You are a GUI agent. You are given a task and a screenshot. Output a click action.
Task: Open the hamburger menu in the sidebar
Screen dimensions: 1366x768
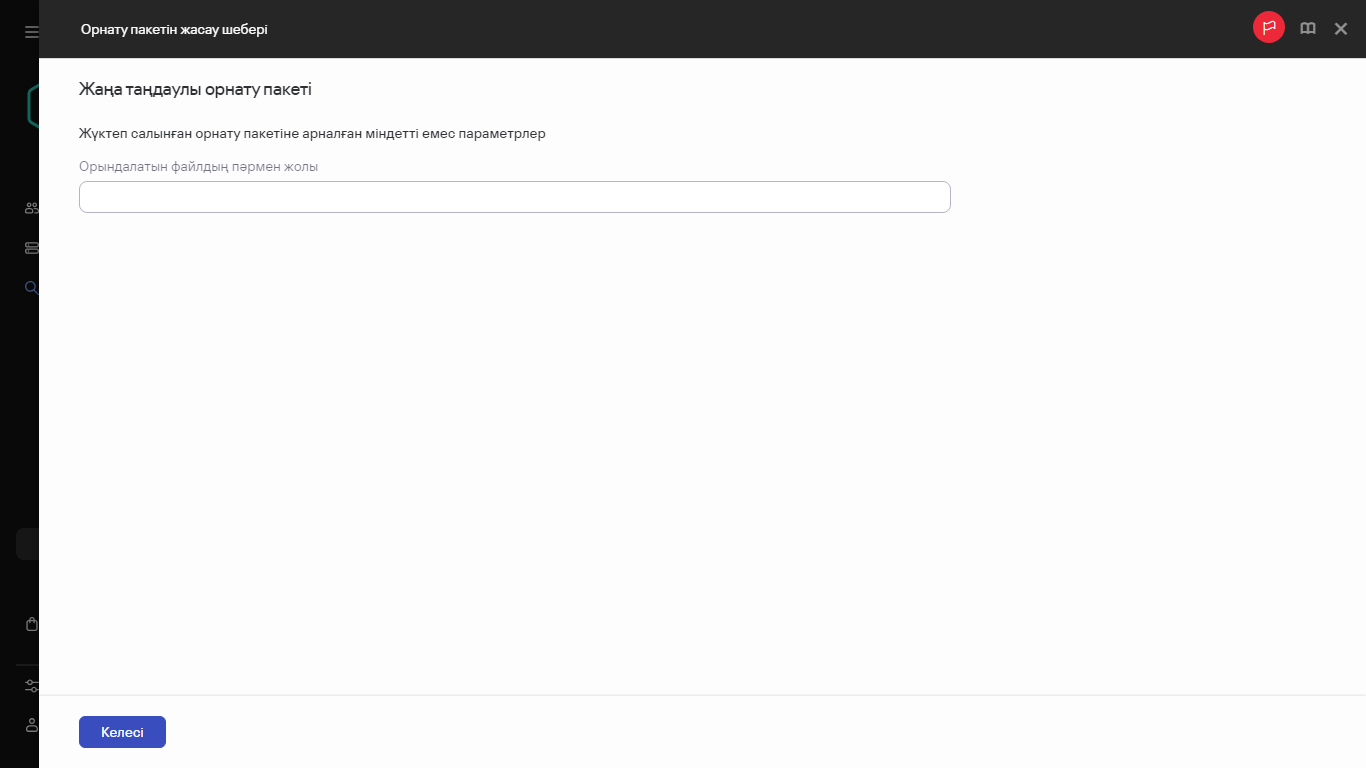31,31
